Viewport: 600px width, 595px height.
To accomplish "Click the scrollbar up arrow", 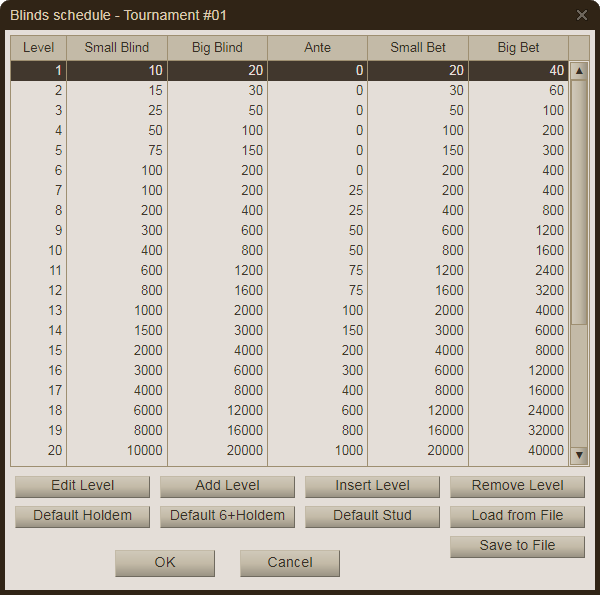I will click(579, 71).
